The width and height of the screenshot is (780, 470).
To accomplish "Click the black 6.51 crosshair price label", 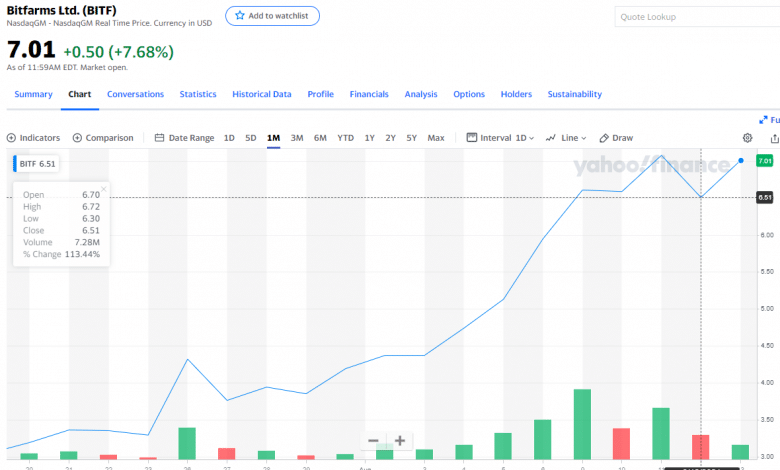I will pos(765,197).
